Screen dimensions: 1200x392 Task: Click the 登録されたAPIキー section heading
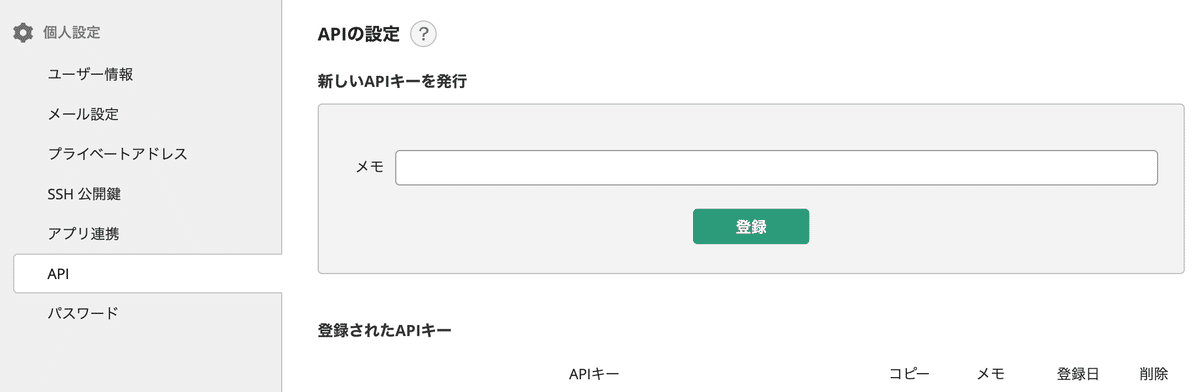click(x=384, y=329)
